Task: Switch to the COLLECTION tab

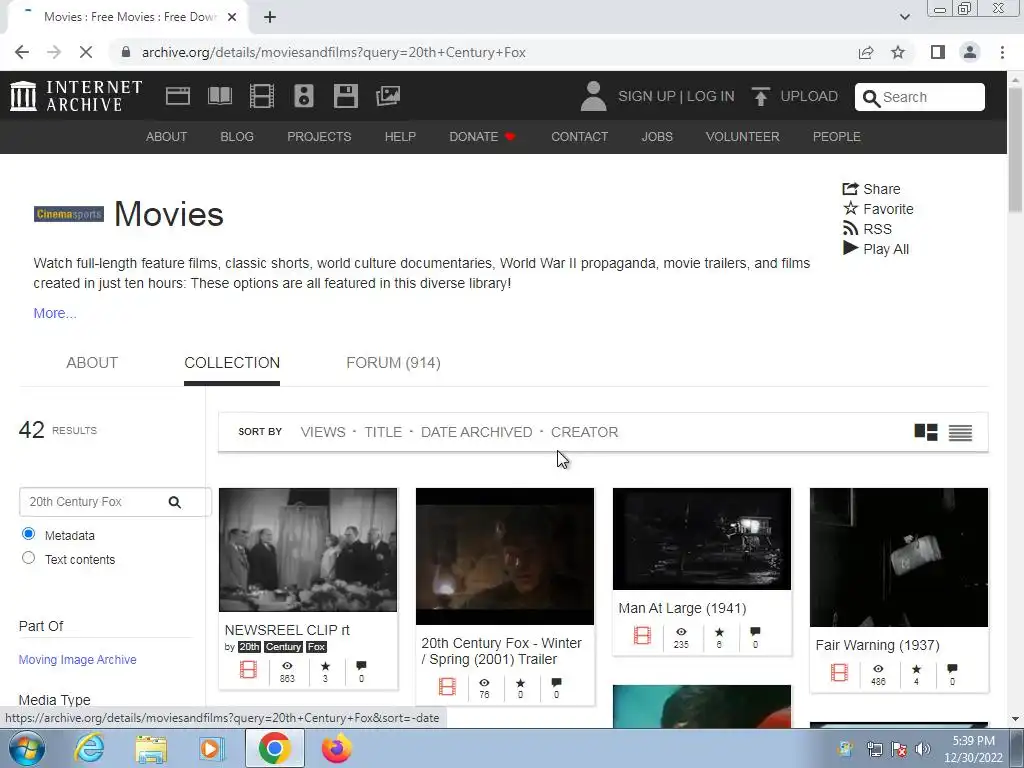Action: coord(232,363)
